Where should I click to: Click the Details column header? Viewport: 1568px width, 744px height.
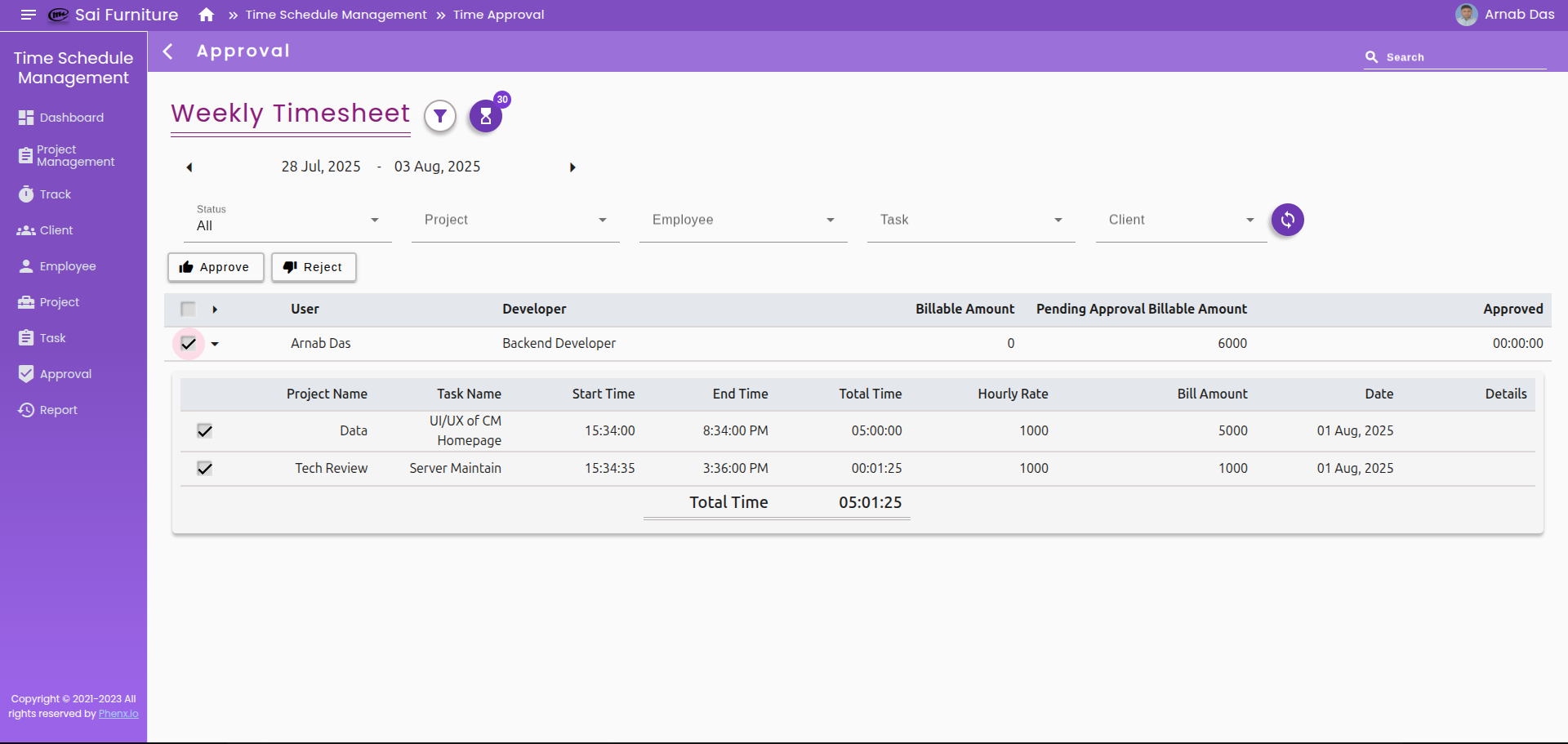coord(1506,394)
